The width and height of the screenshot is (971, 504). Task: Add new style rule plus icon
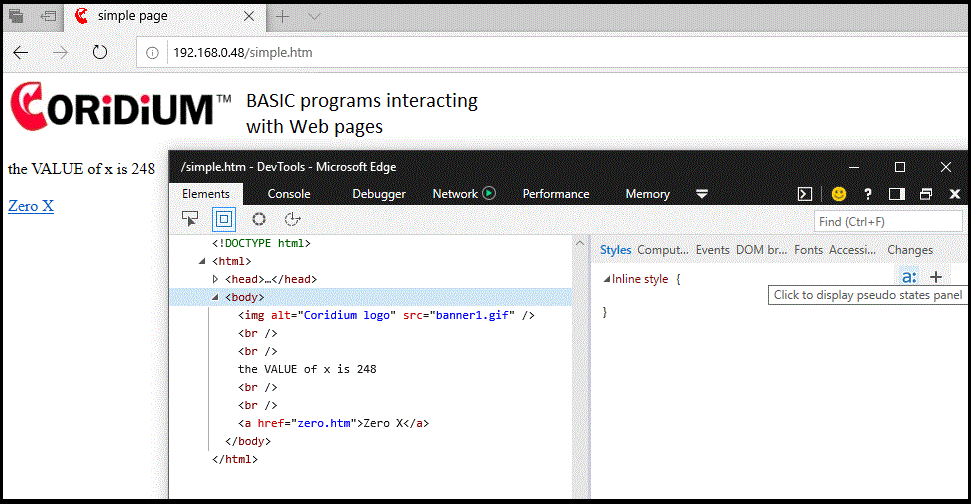click(936, 278)
